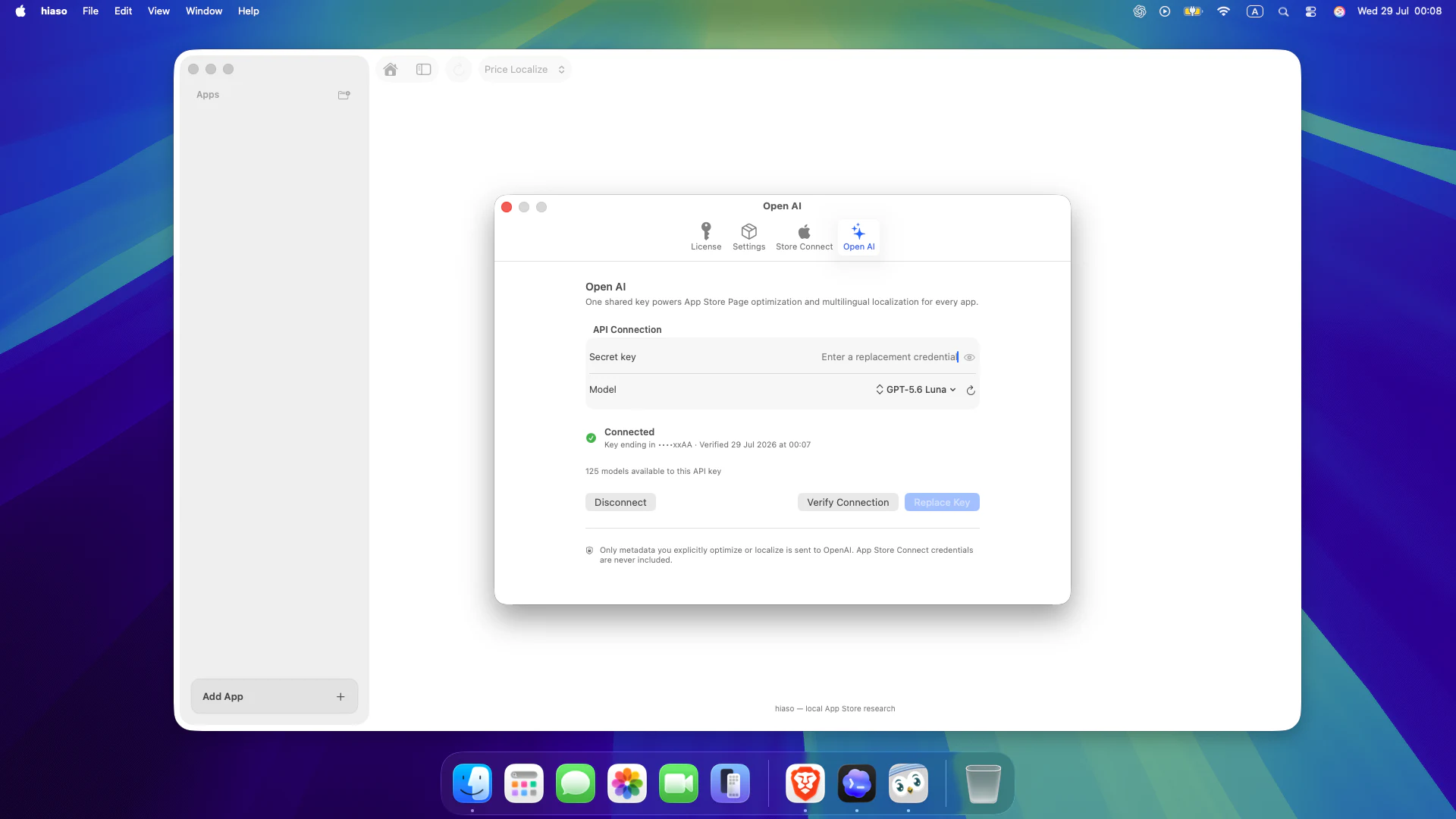Click the ChatGPT menu bar icon
The width and height of the screenshot is (1456, 819).
1139,11
